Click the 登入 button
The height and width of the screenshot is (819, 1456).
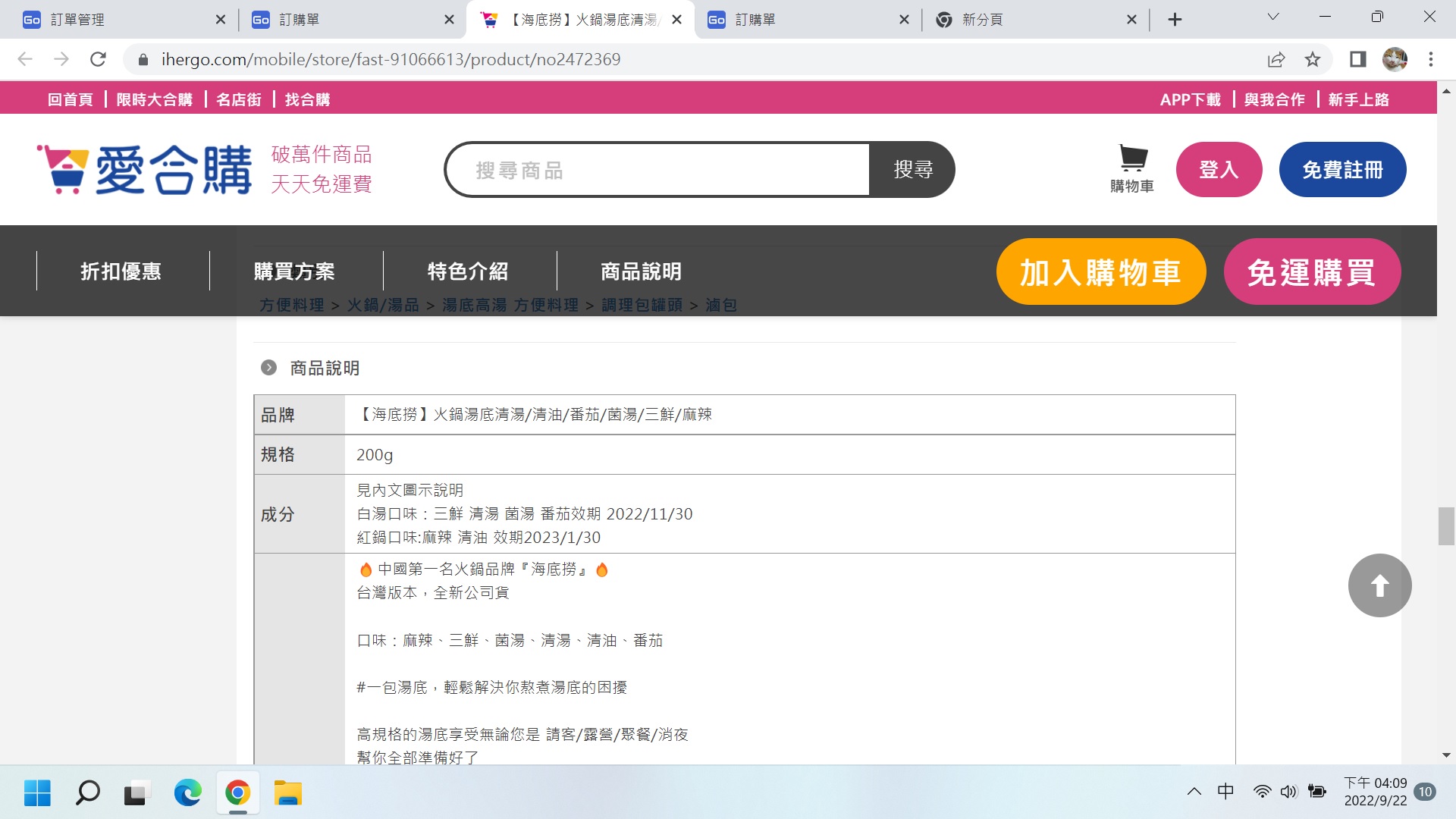[1219, 169]
